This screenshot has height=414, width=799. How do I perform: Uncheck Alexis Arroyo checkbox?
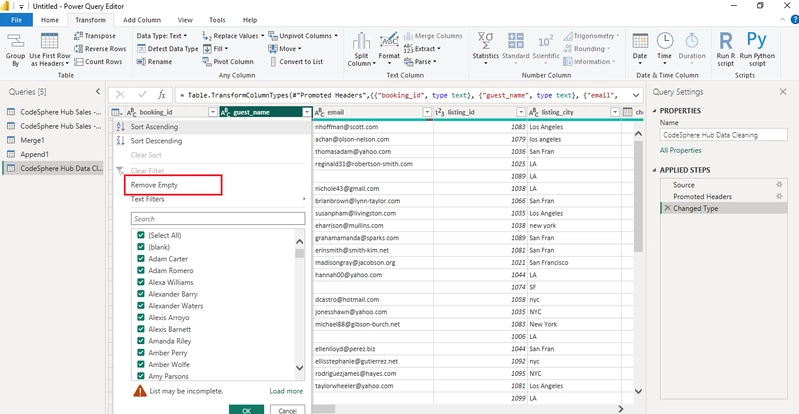point(141,317)
